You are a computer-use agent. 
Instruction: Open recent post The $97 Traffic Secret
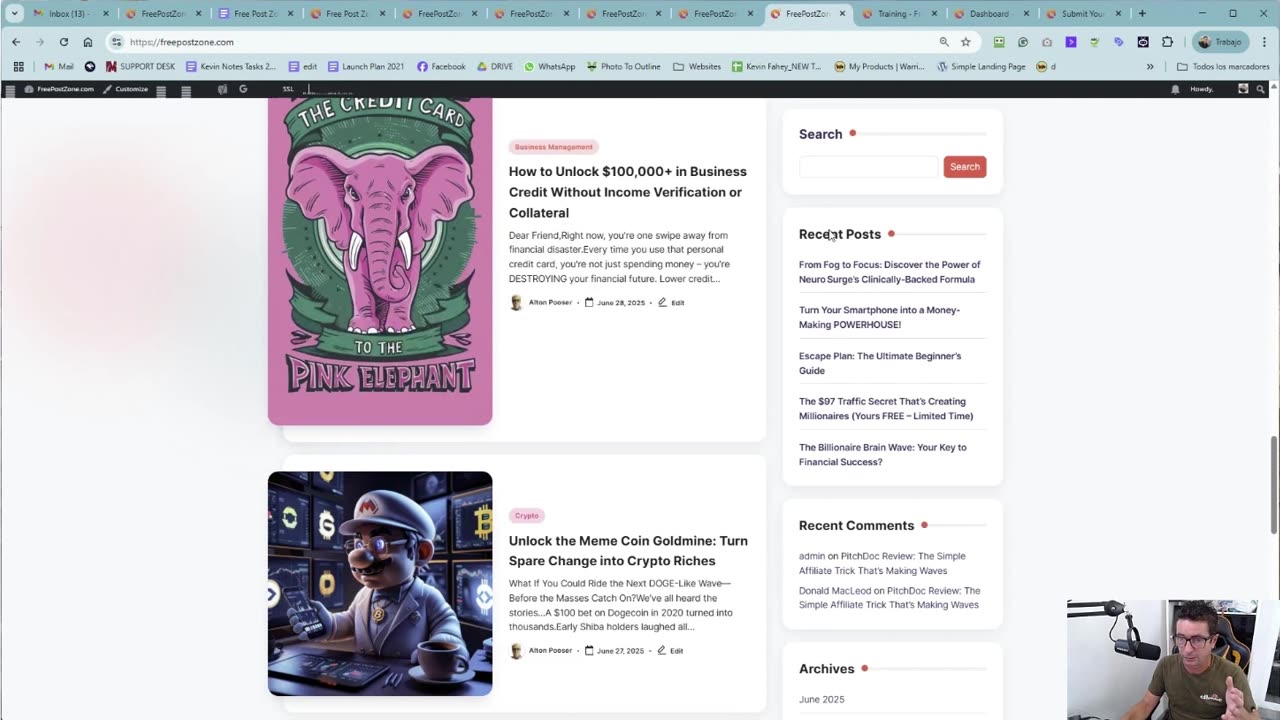[886, 409]
